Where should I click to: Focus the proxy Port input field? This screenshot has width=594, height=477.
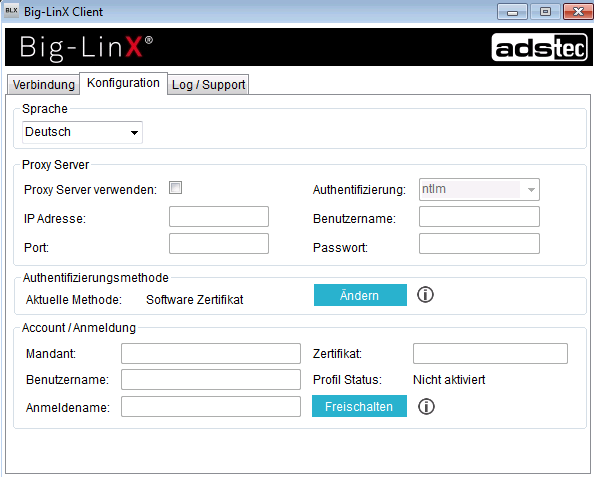tap(219, 244)
